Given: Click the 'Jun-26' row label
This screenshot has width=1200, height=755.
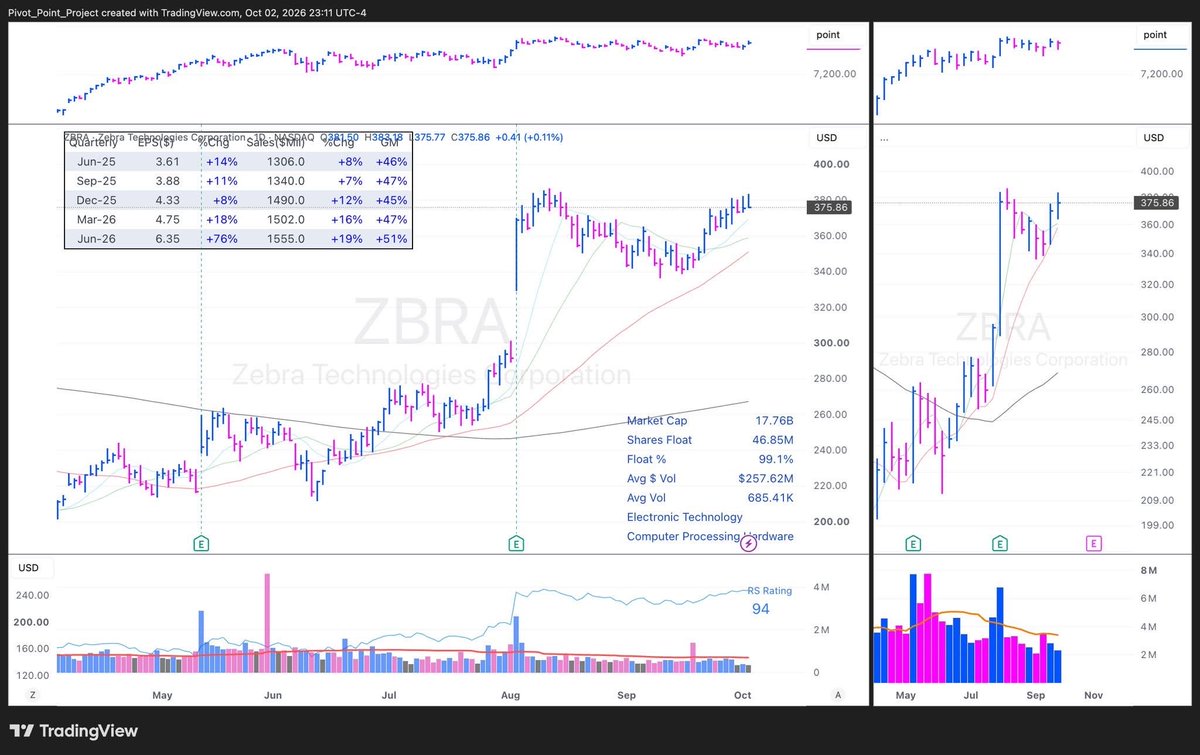Looking at the screenshot, I should pyautogui.click(x=96, y=239).
